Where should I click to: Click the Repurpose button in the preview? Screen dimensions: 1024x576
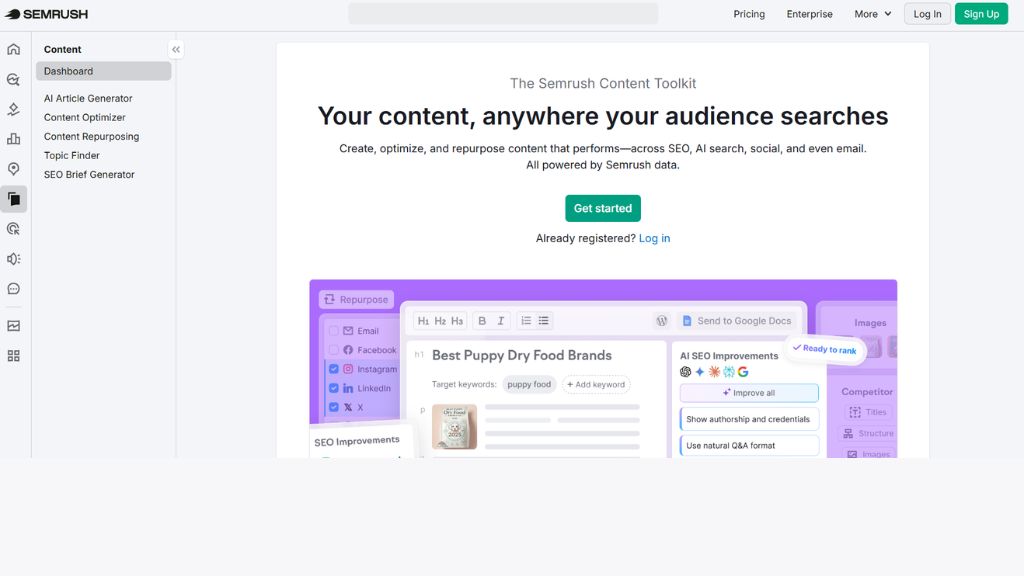coord(357,300)
